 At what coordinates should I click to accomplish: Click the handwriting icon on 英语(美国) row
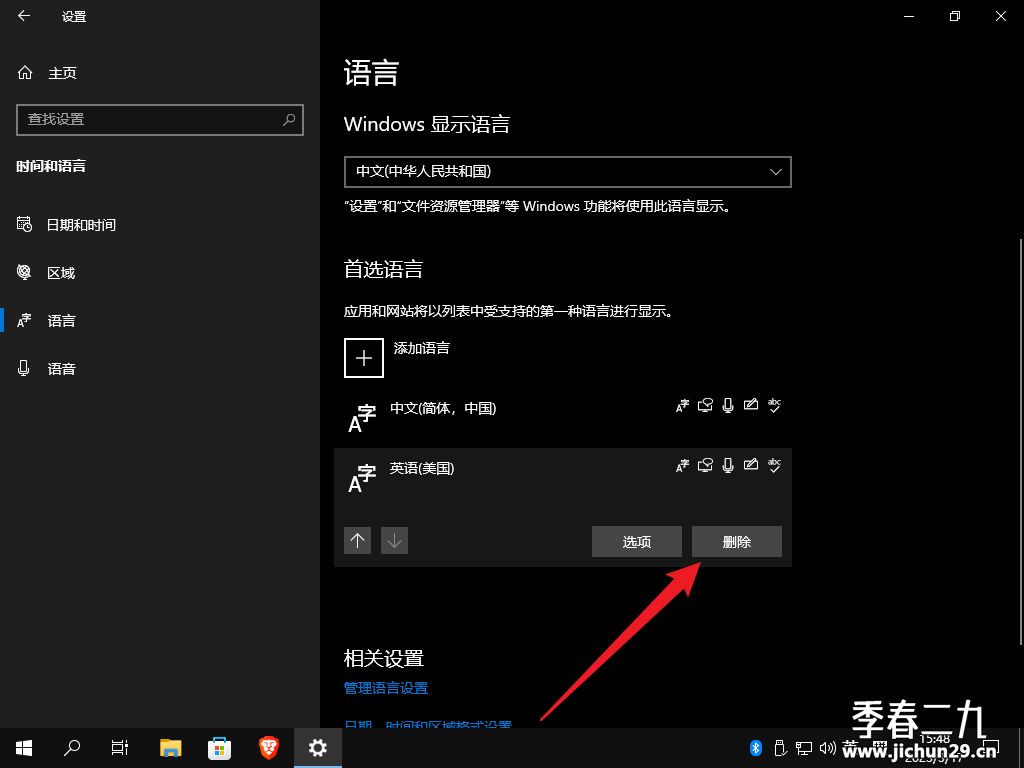[751, 465]
